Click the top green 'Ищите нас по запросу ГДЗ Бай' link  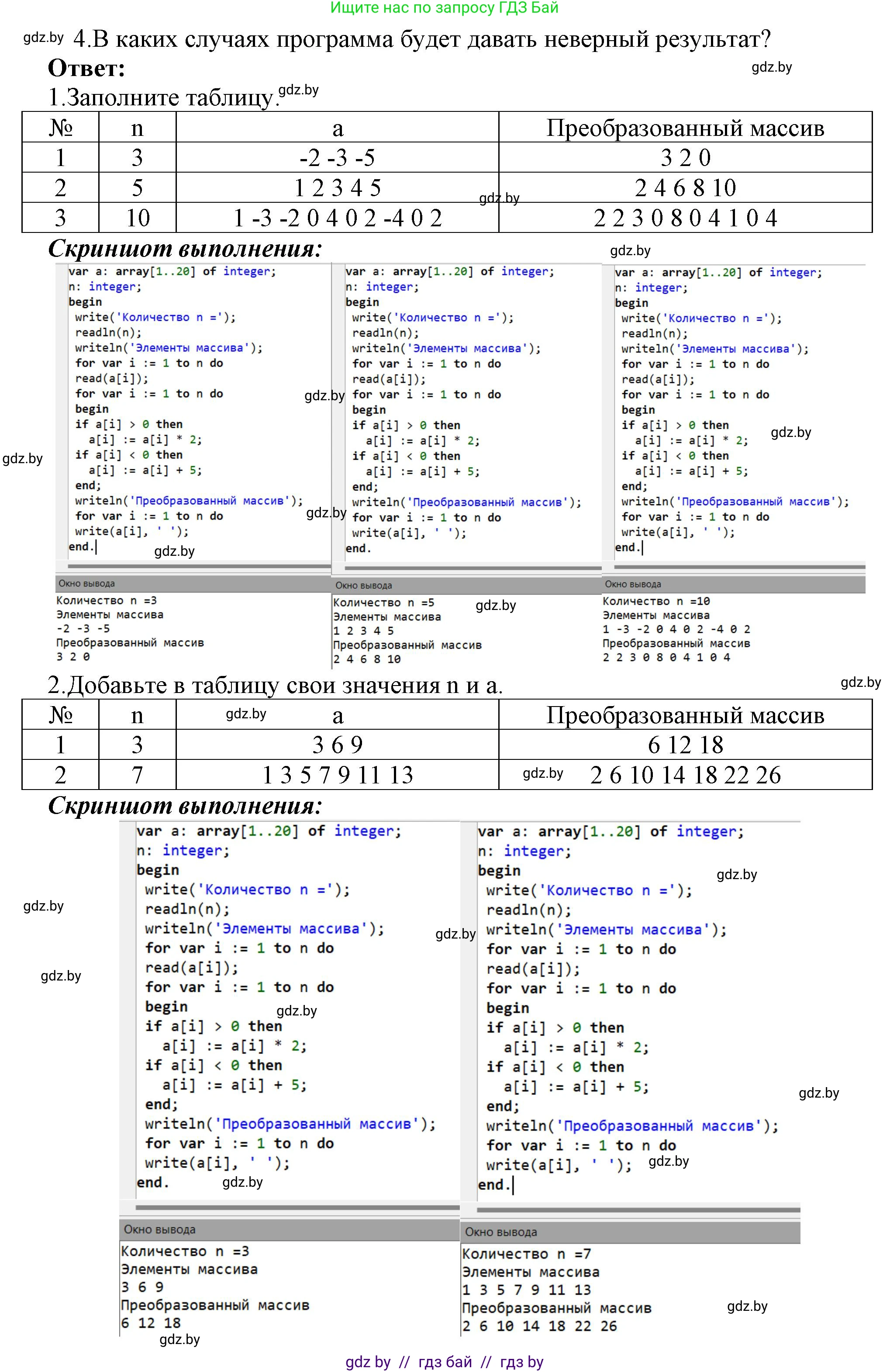tap(444, 8)
